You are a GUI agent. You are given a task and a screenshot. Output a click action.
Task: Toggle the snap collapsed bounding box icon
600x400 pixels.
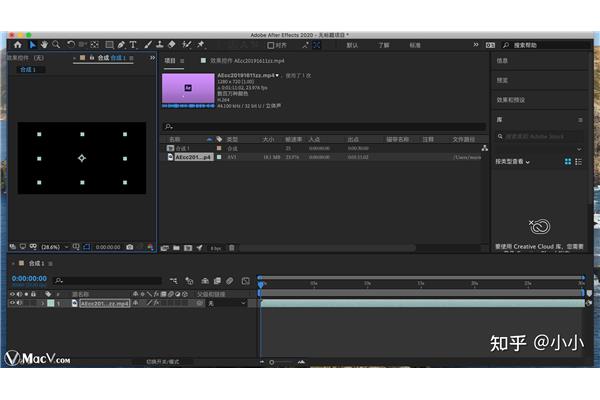point(316,45)
